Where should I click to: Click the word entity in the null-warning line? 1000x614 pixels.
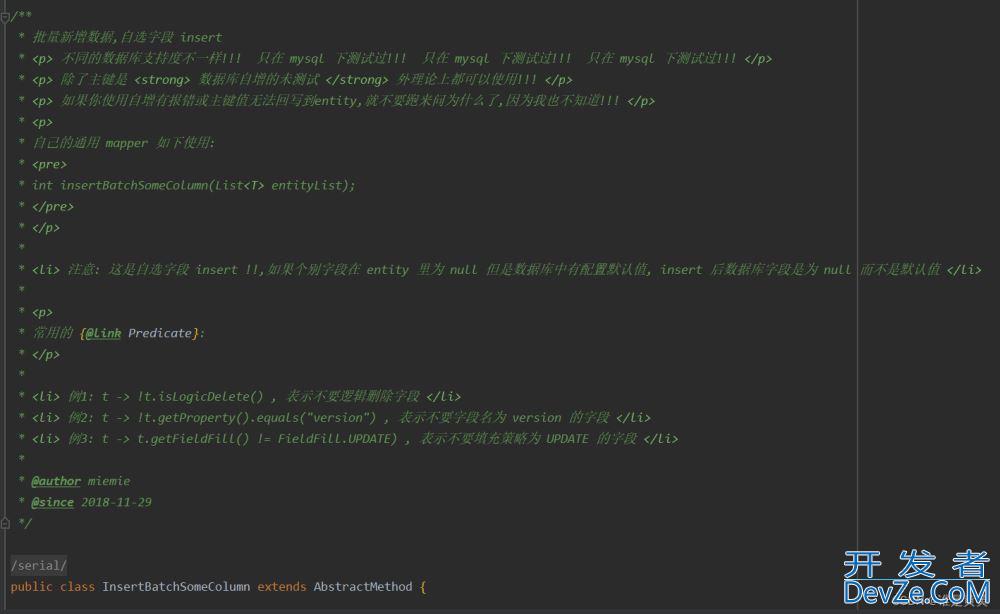tap(387, 270)
